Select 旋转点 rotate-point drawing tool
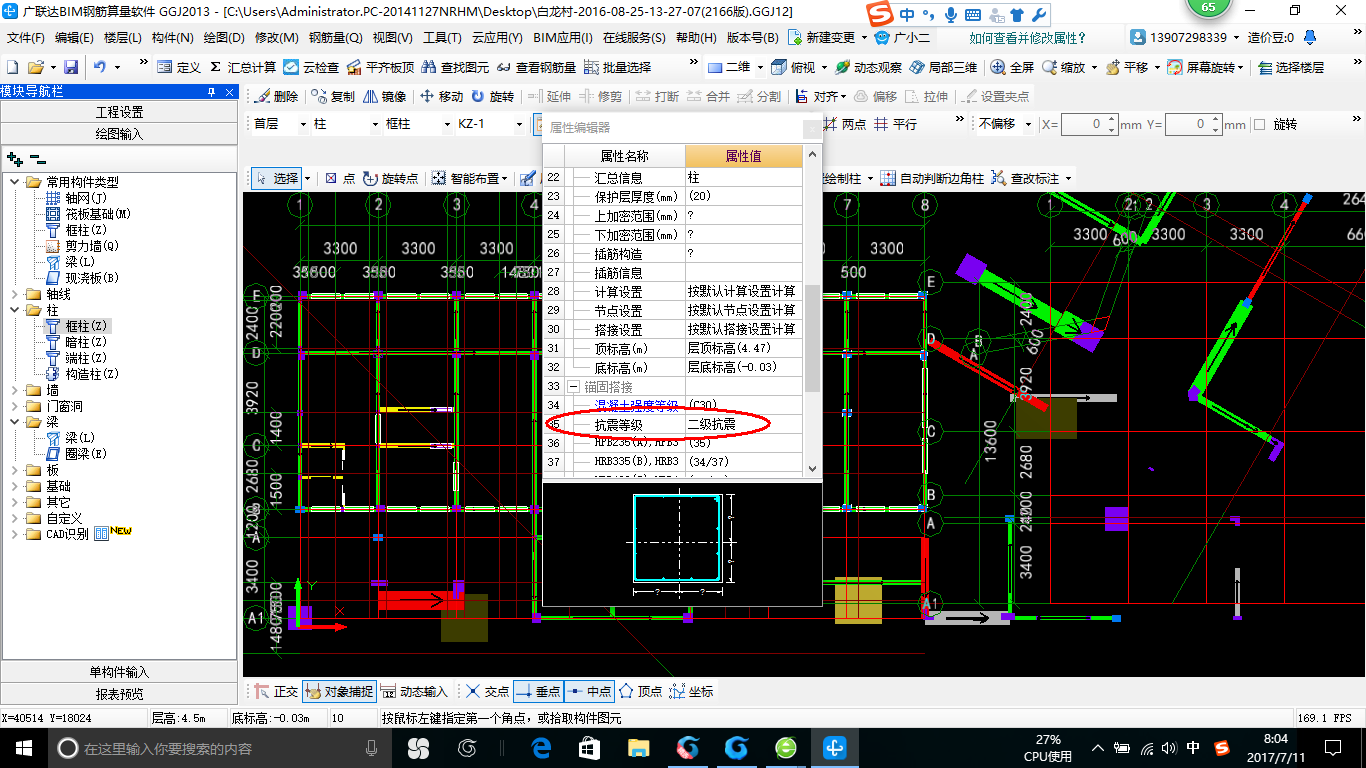 pyautogui.click(x=390, y=178)
